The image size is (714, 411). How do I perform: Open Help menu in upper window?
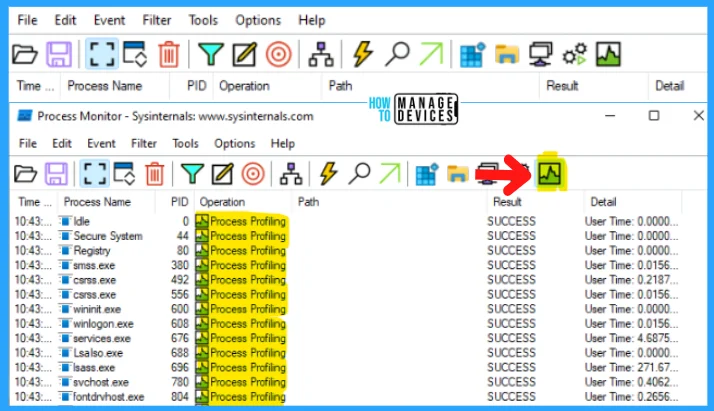311,20
